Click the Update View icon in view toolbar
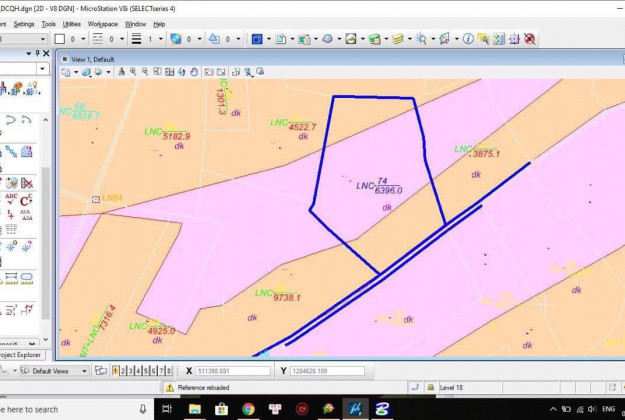Viewport: 625px width, 420px height. (x=120, y=72)
